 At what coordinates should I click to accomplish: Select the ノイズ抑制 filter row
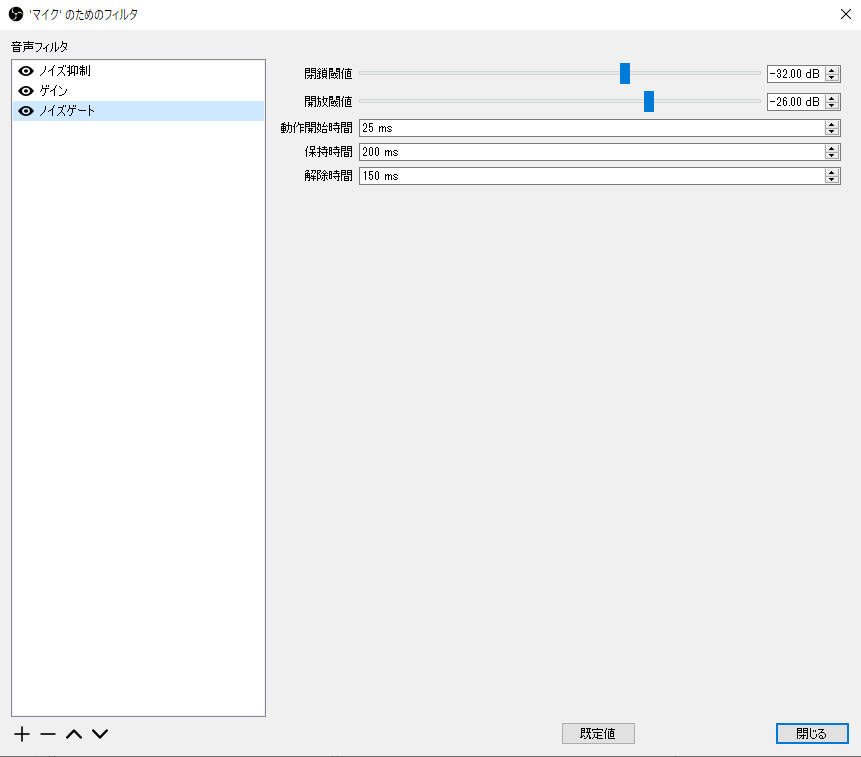point(138,71)
